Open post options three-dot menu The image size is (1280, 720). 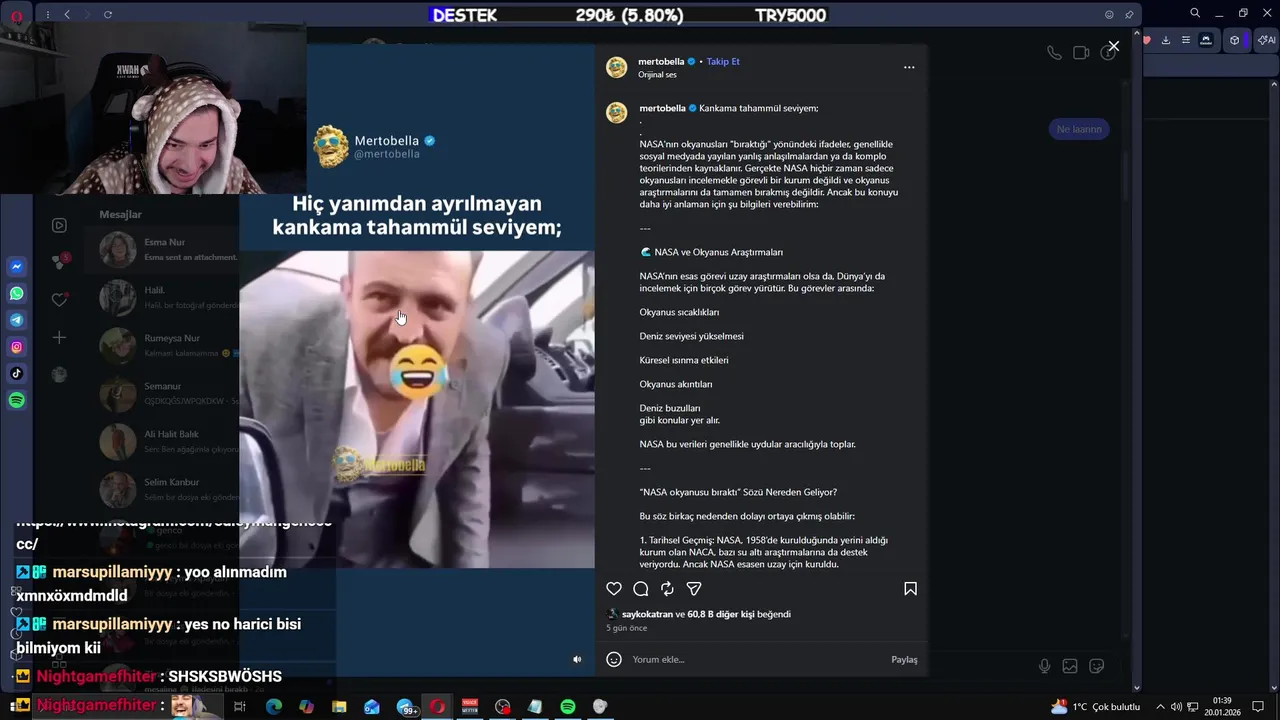pyautogui.click(x=909, y=67)
